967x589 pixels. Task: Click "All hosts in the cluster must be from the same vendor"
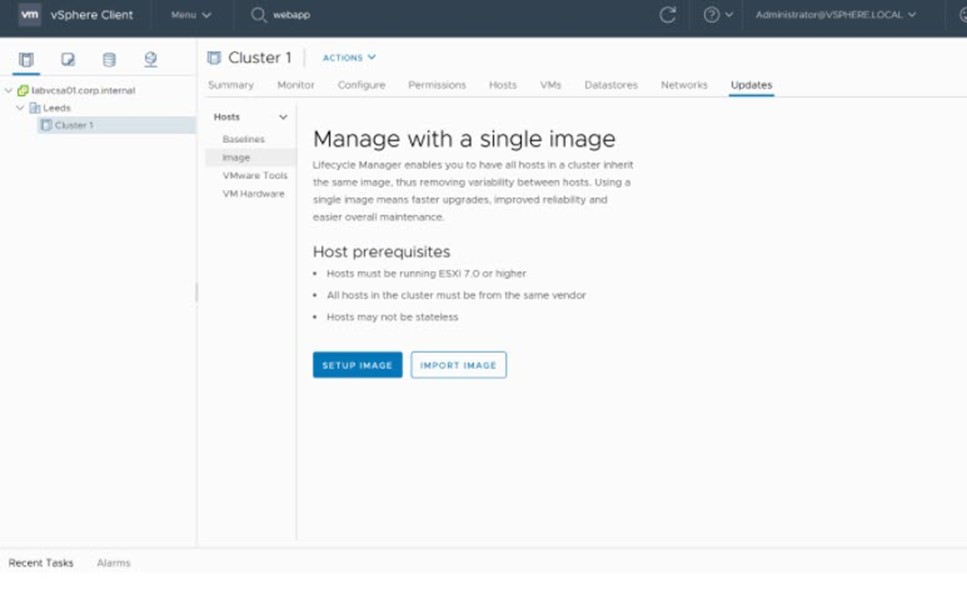pos(456,295)
